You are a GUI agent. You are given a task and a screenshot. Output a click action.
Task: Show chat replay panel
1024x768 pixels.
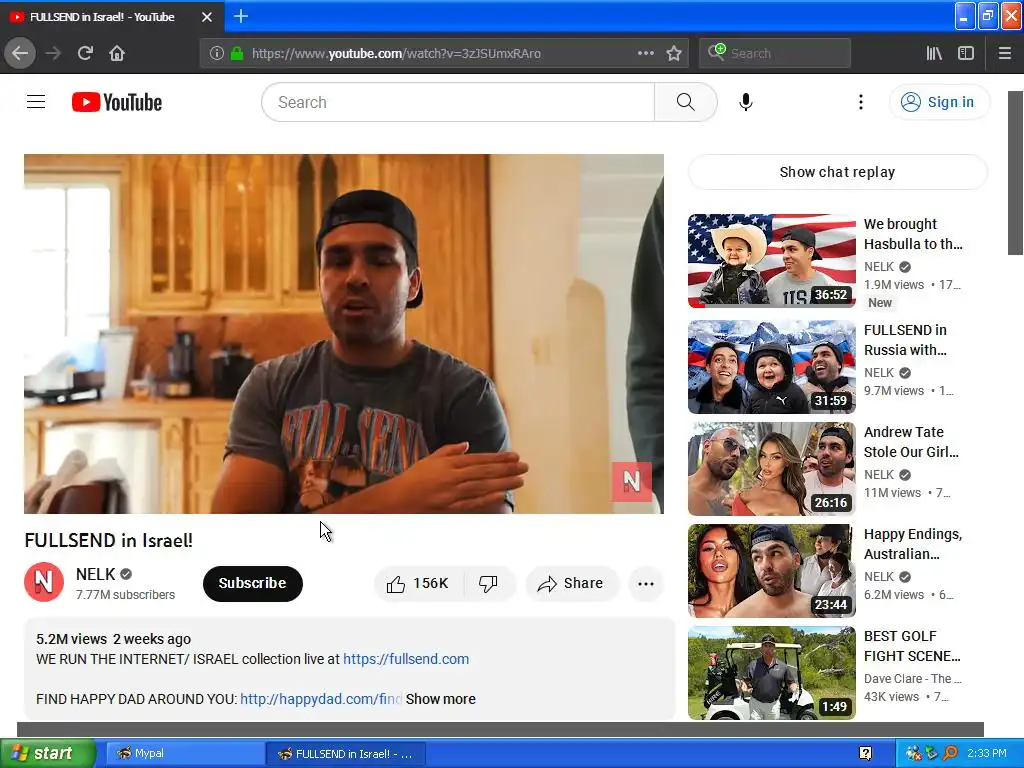pos(837,172)
